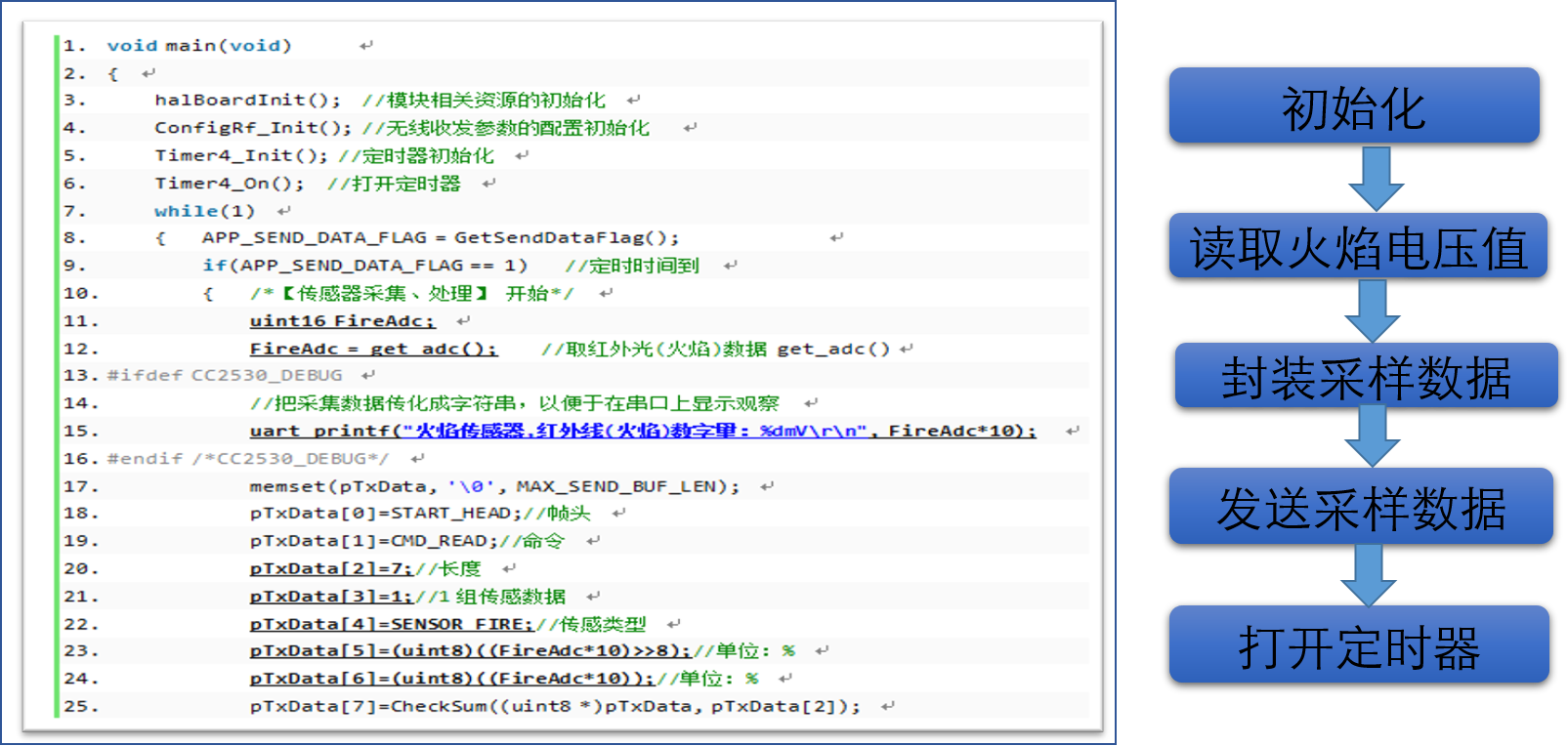This screenshot has height=746, width=1568.
Task: Click underlined uint16 FireAdc declaration
Action: coord(342,321)
